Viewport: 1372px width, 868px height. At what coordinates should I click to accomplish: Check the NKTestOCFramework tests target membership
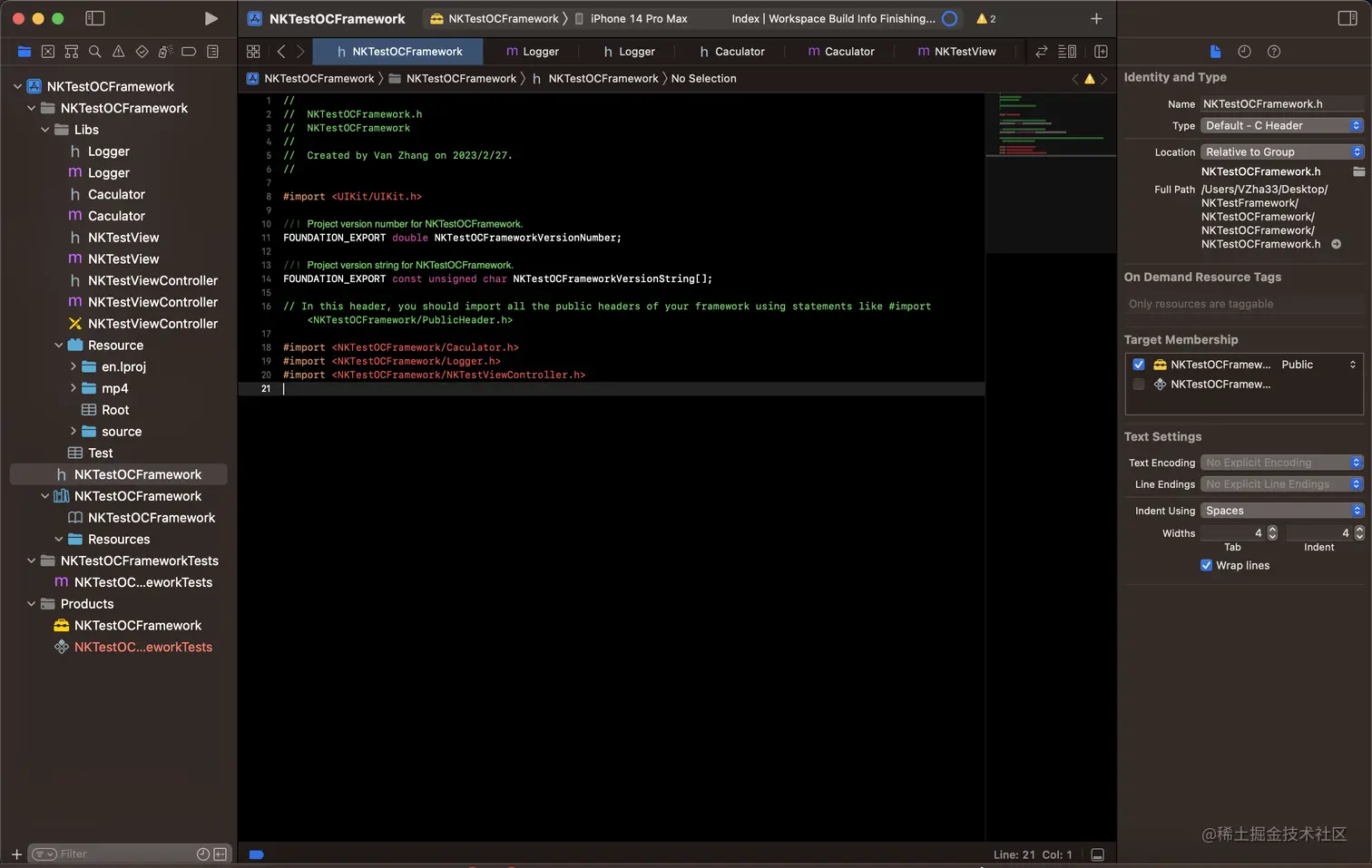pyautogui.click(x=1139, y=385)
